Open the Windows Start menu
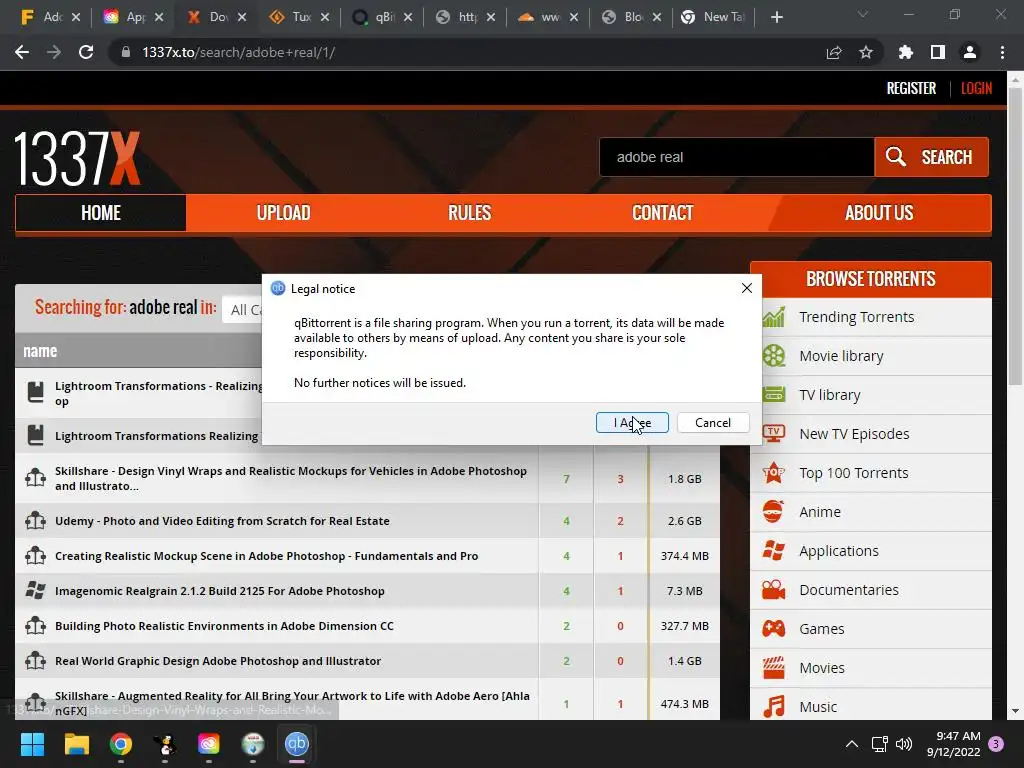The width and height of the screenshot is (1024, 768). 32,744
